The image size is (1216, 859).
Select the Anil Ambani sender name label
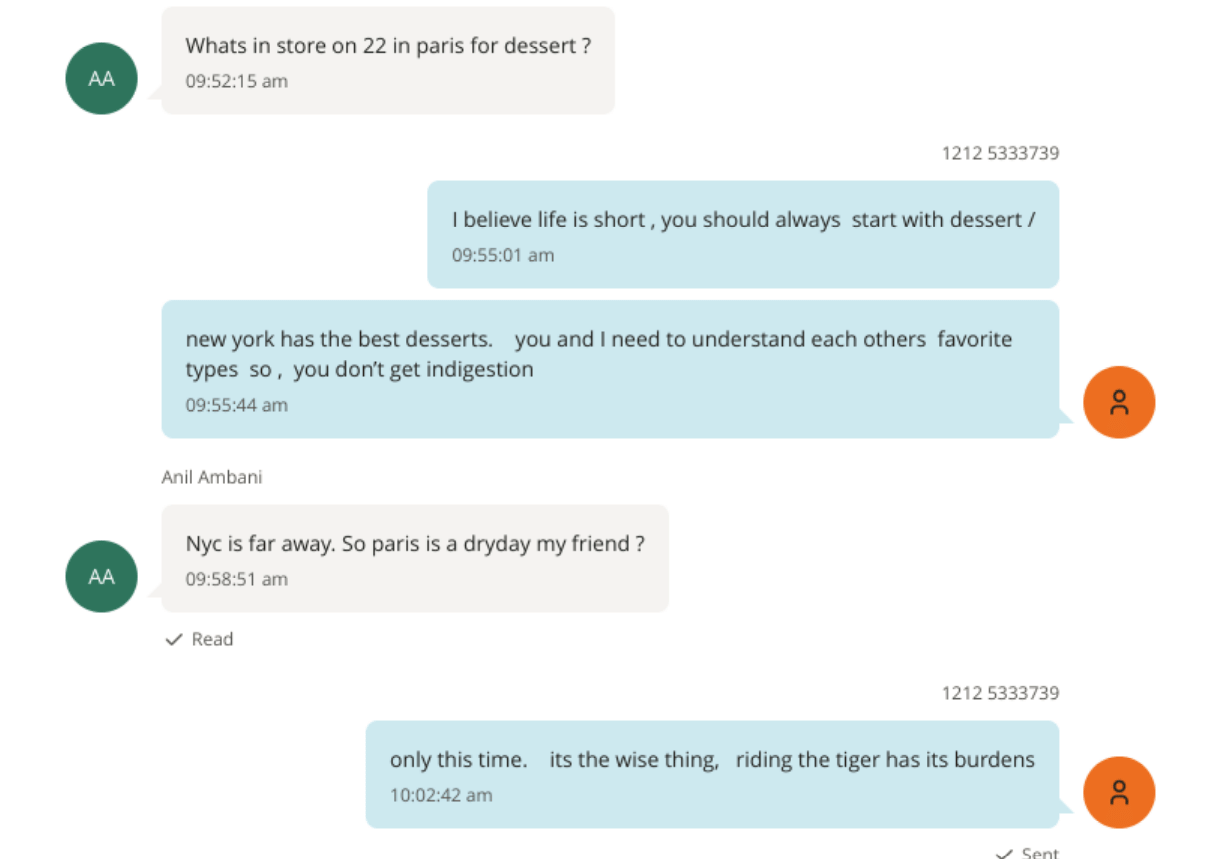(x=210, y=477)
